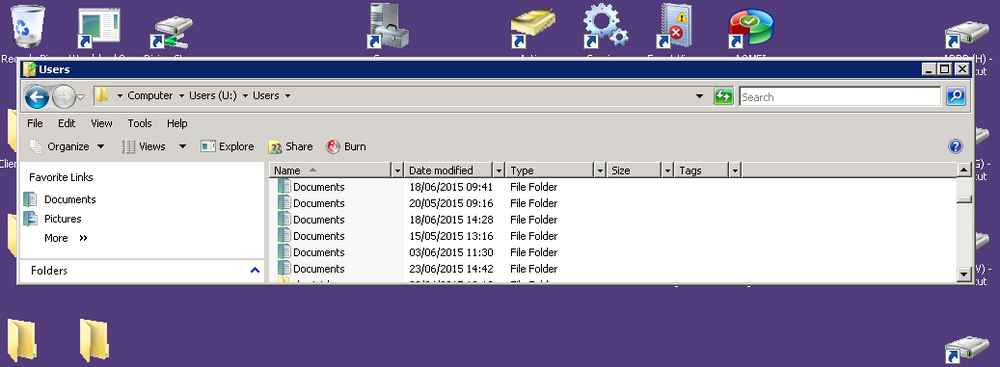The width and height of the screenshot is (1000, 367).
Task: Open the breadcrumb arrow after Users (U:)
Action: 245,96
